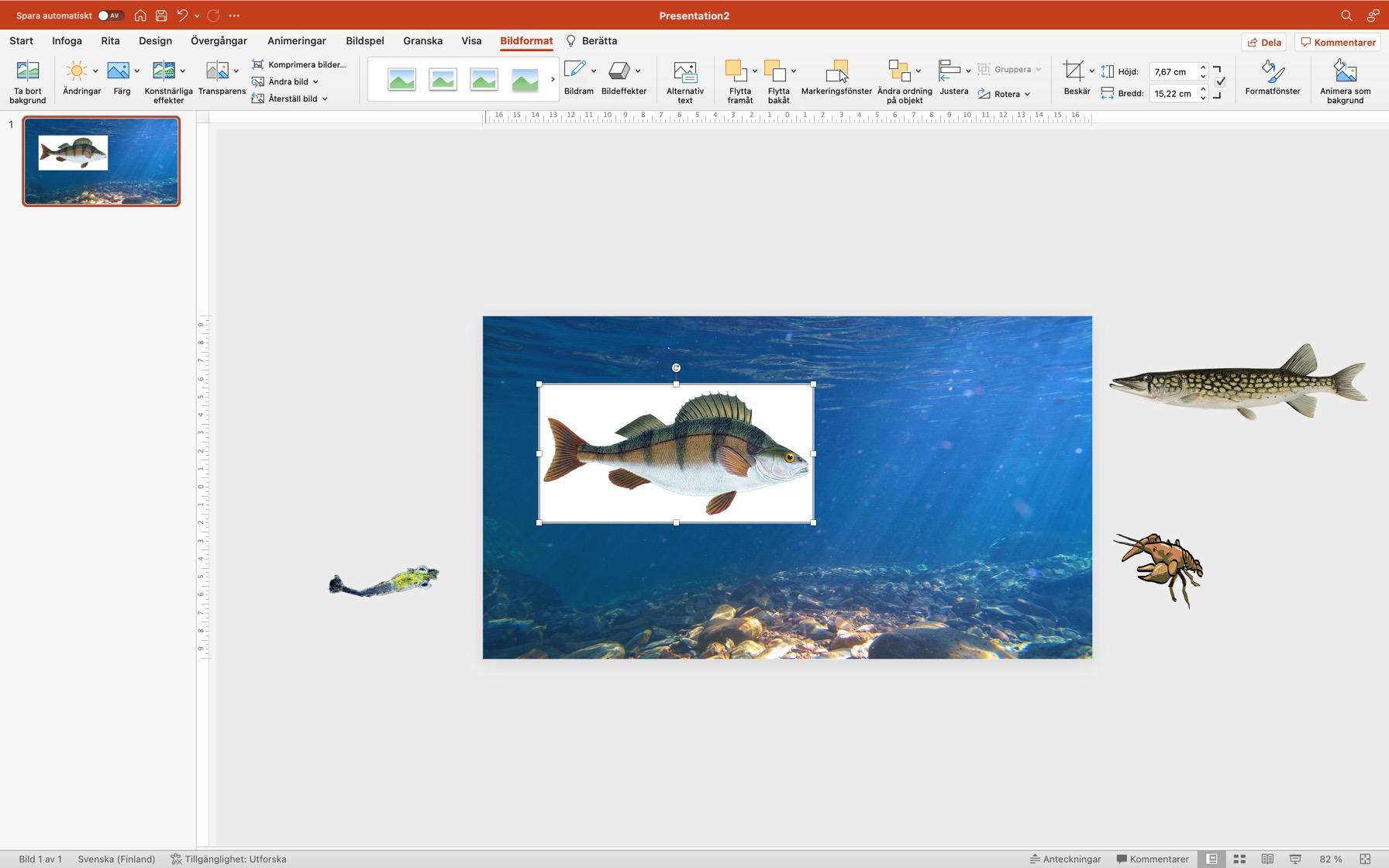The width and height of the screenshot is (1389, 868).
Task: Open the Konstnärliga effekter tool
Action: 164,71
